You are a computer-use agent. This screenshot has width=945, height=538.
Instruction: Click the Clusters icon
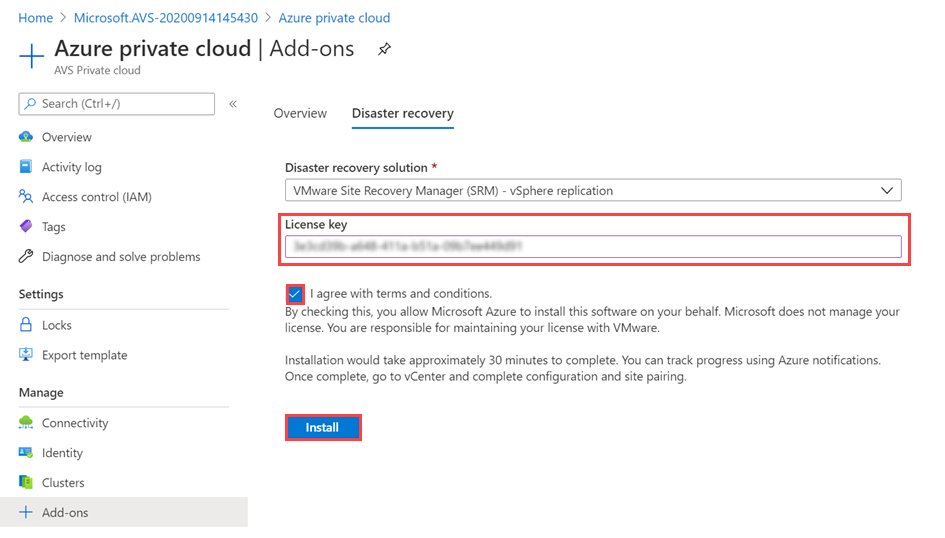click(x=26, y=482)
